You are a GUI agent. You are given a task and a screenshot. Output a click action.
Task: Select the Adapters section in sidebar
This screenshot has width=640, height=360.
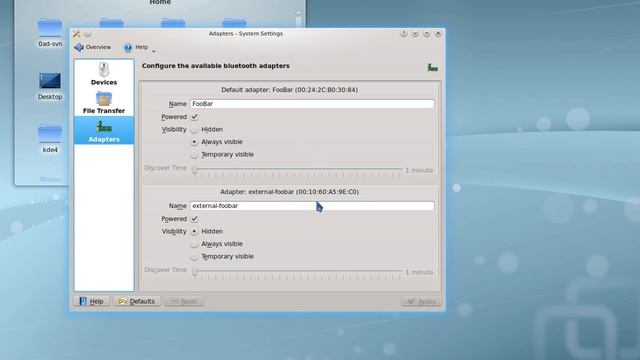pos(104,131)
